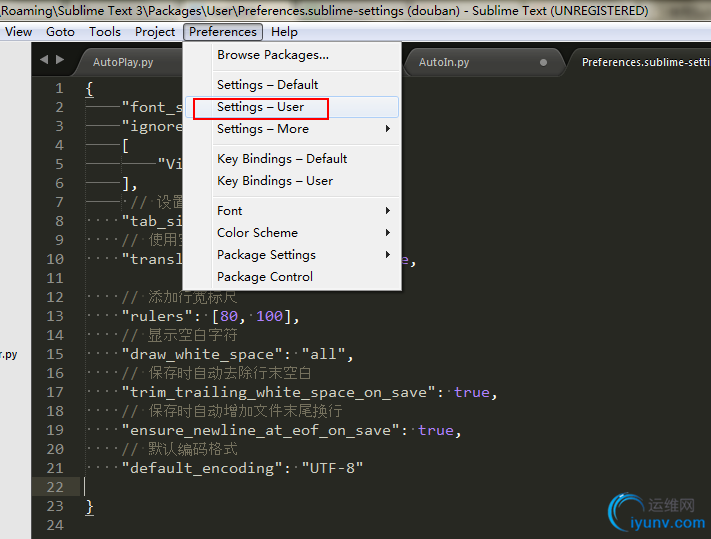Click the "draw_white_space" key
The height and width of the screenshot is (539, 711).
click(x=202, y=354)
